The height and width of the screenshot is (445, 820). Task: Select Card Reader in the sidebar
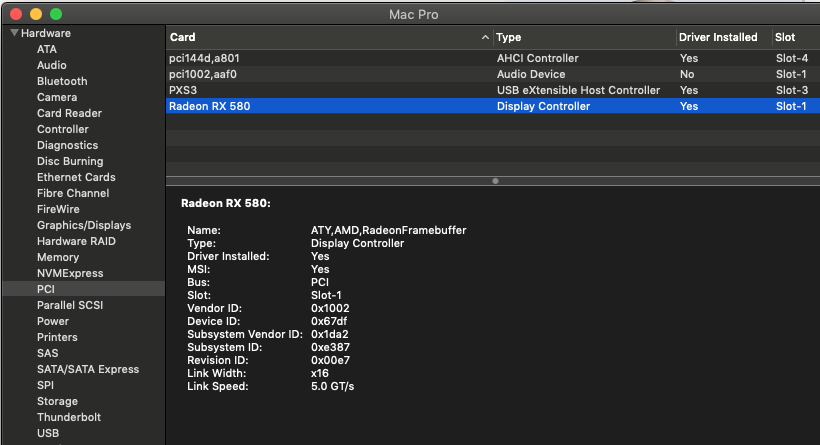[69, 113]
